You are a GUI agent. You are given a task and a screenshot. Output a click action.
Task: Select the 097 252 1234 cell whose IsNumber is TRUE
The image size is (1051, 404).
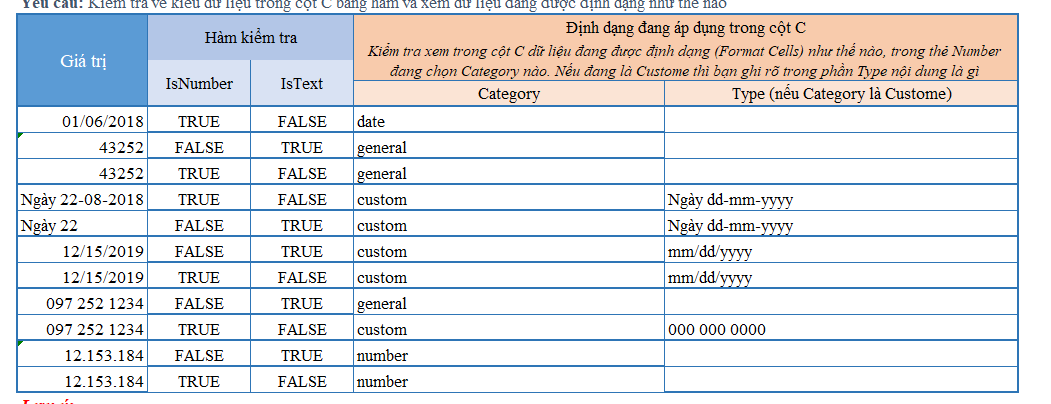pyautogui.click(x=82, y=329)
